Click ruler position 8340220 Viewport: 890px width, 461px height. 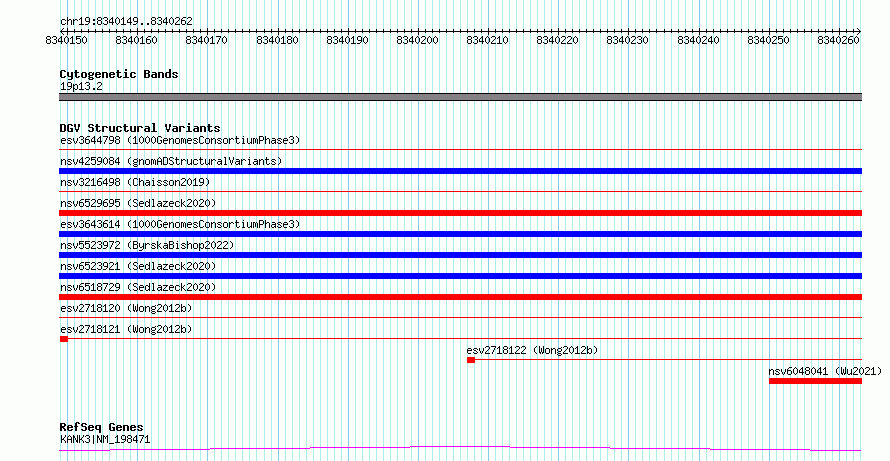tap(559, 40)
